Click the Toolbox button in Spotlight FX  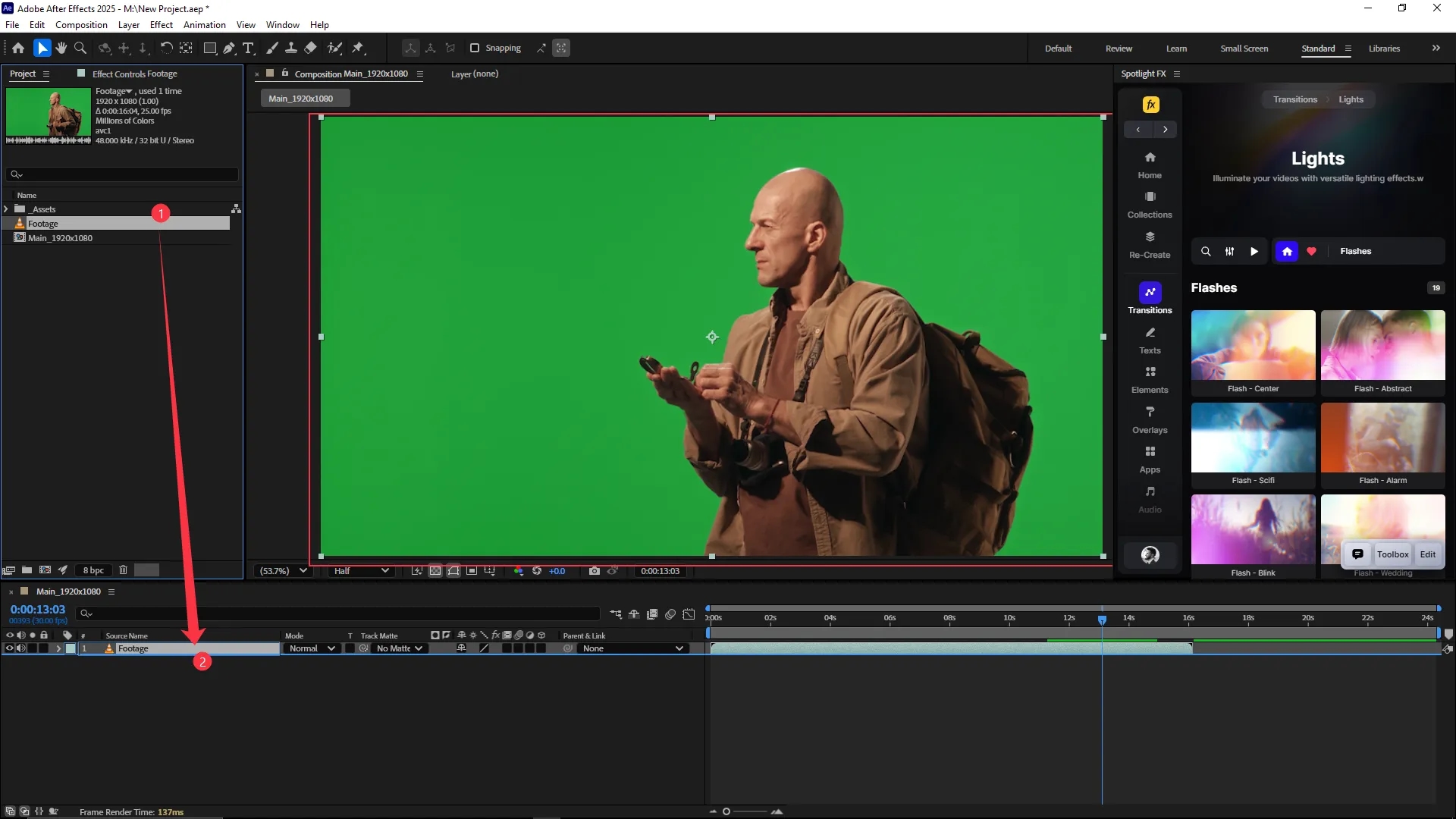[x=1392, y=554]
